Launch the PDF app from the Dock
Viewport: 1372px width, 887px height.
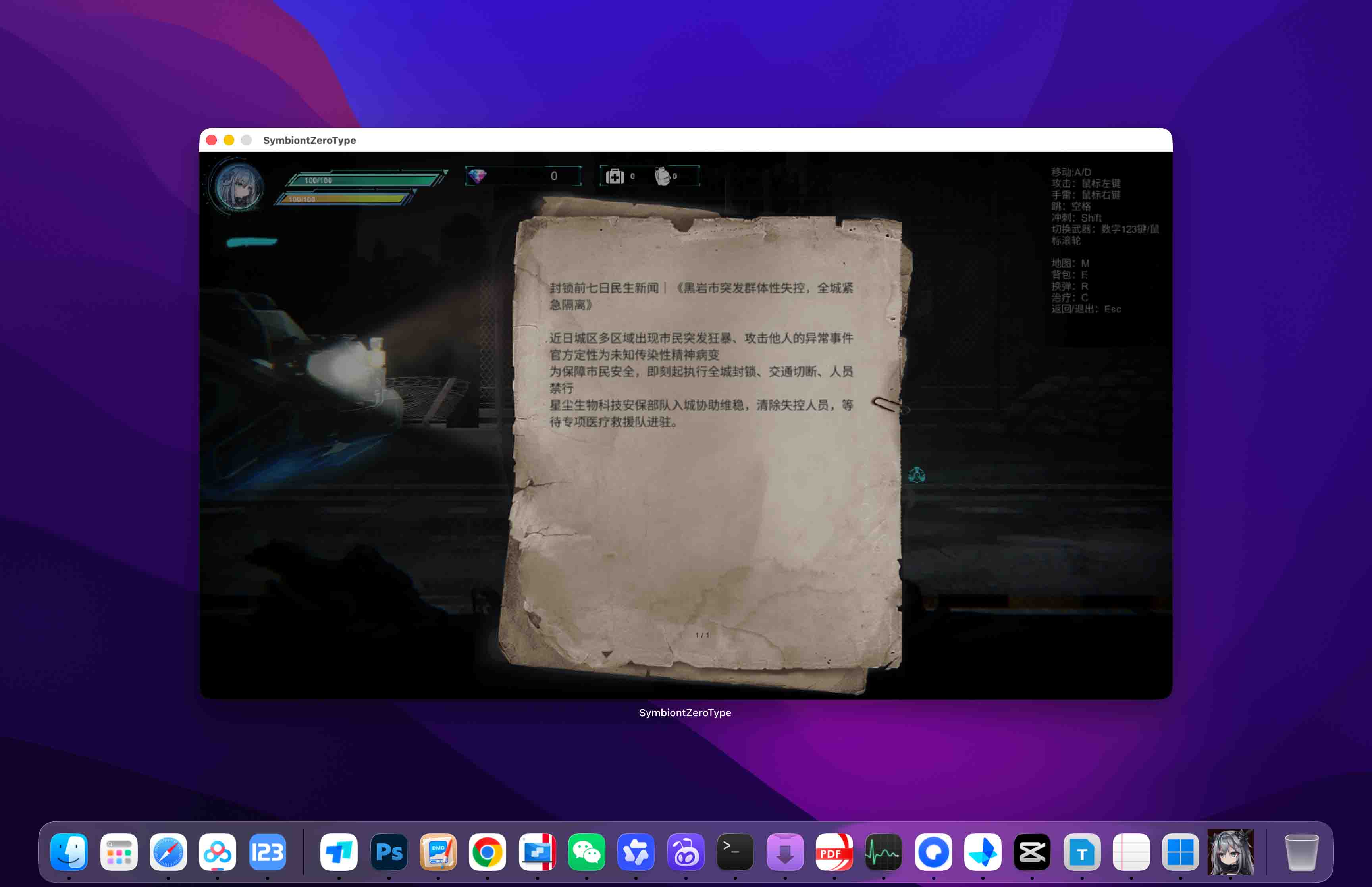[x=834, y=852]
